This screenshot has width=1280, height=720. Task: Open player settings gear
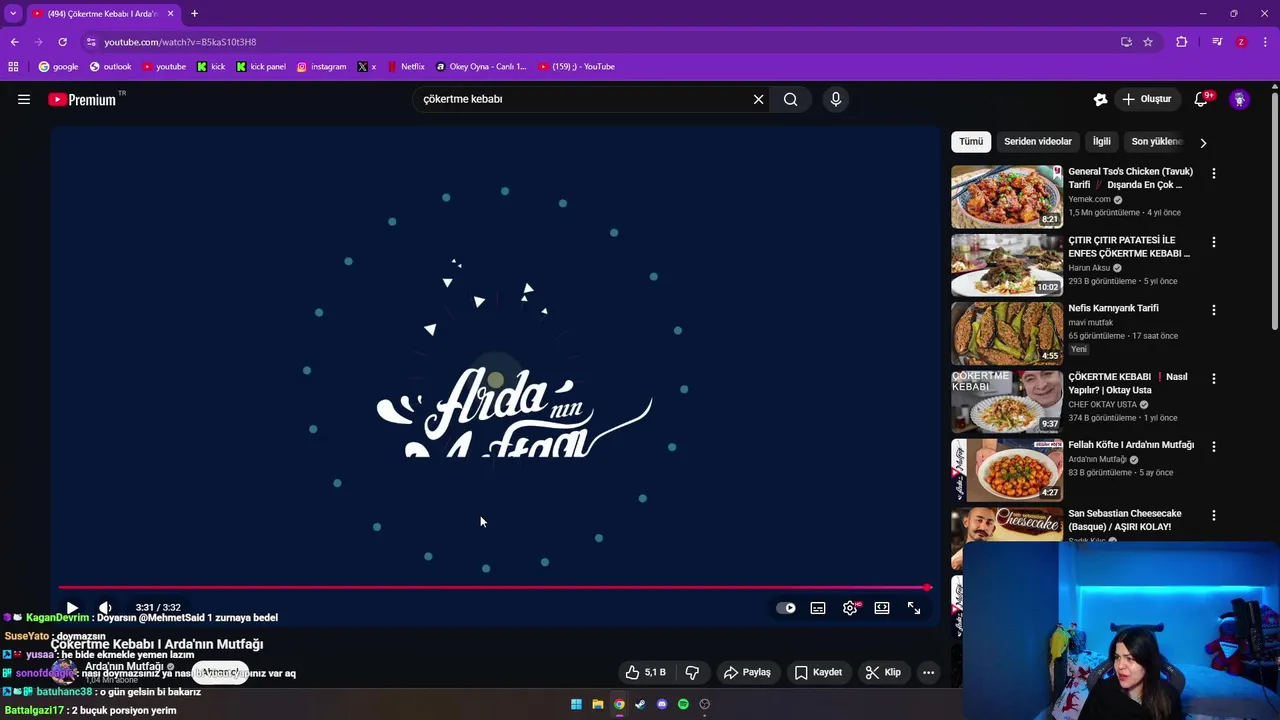click(850, 608)
